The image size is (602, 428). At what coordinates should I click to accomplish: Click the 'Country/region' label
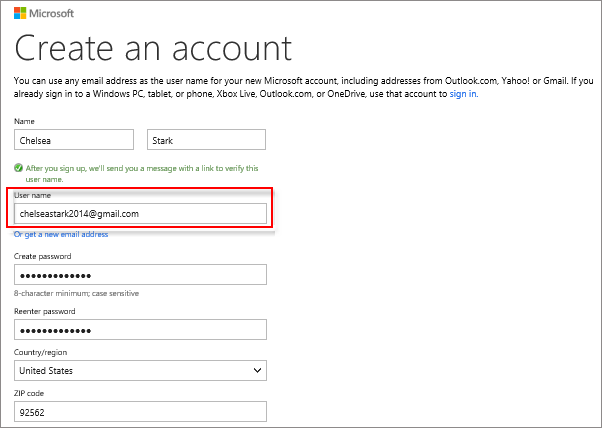pos(40,352)
